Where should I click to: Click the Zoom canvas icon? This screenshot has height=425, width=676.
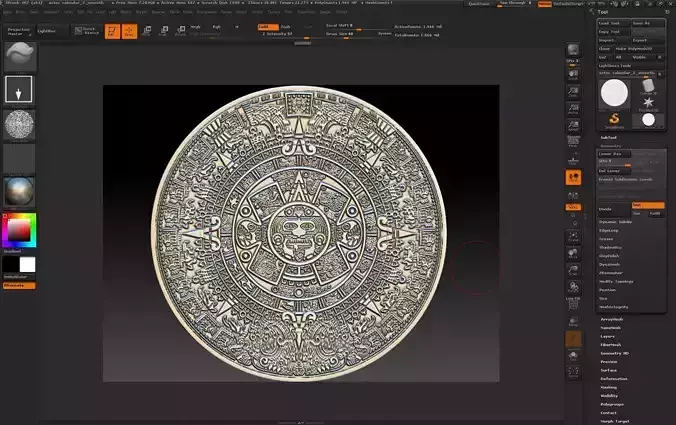(573, 91)
